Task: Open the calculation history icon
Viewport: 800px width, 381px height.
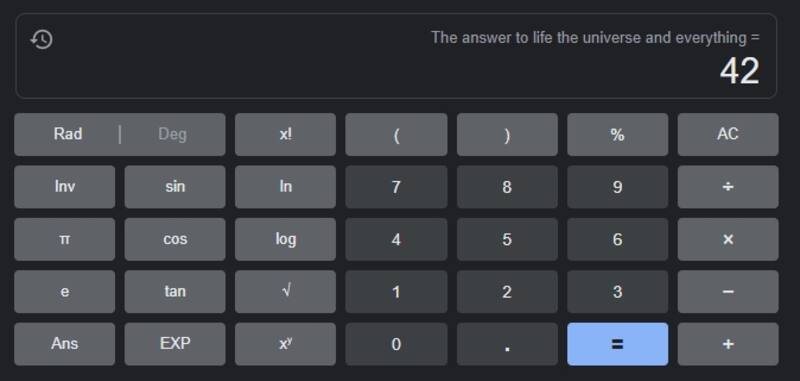Action: 41,39
